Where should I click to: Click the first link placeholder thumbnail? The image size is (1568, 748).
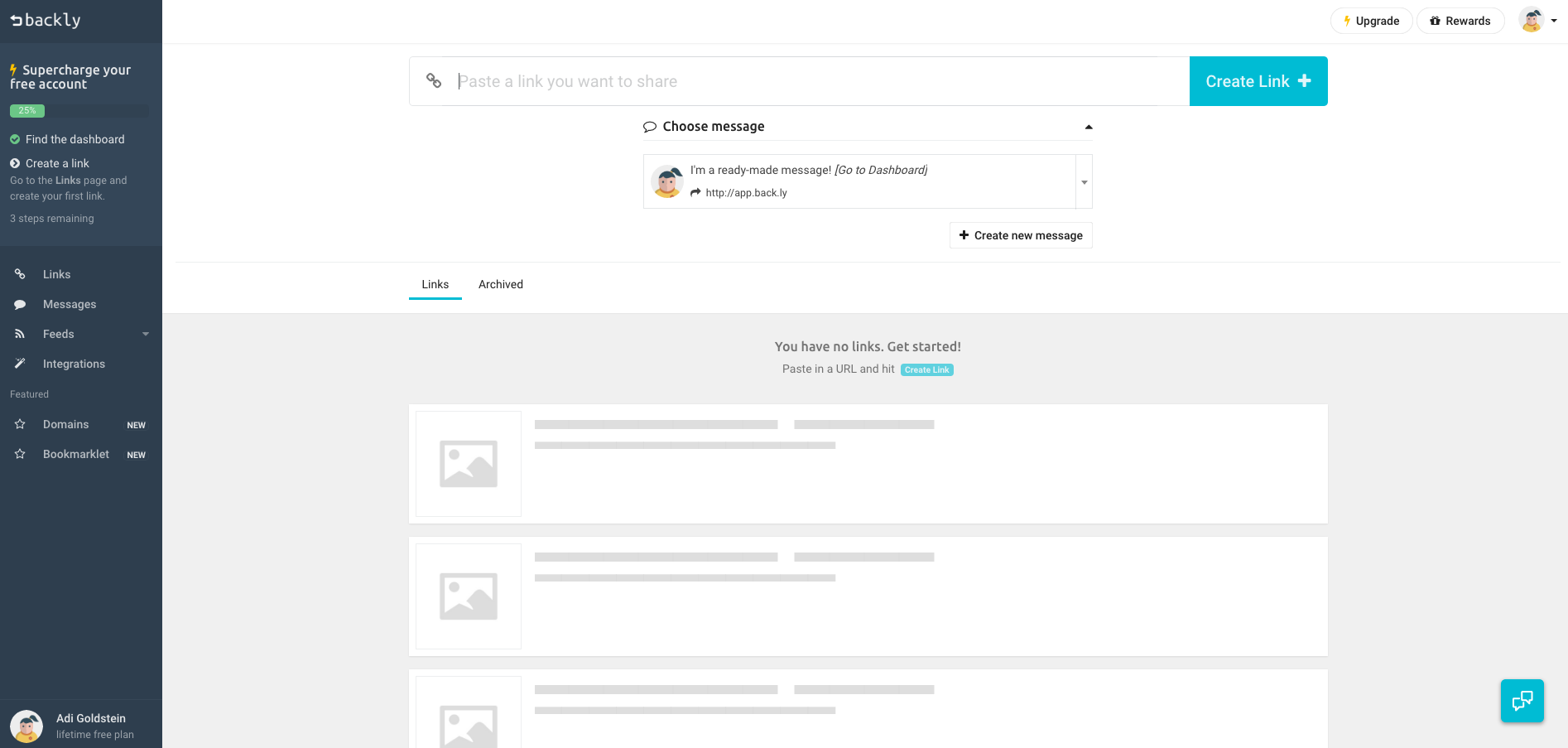click(x=469, y=464)
